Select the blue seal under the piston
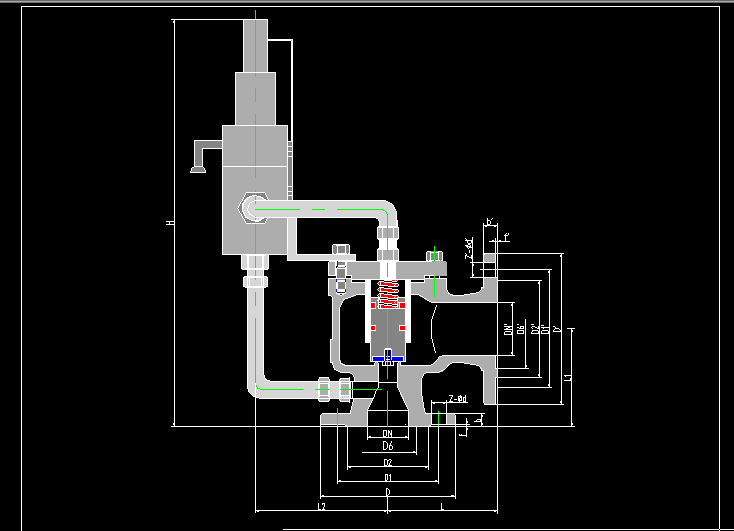734x531 pixels. pyautogui.click(x=388, y=356)
